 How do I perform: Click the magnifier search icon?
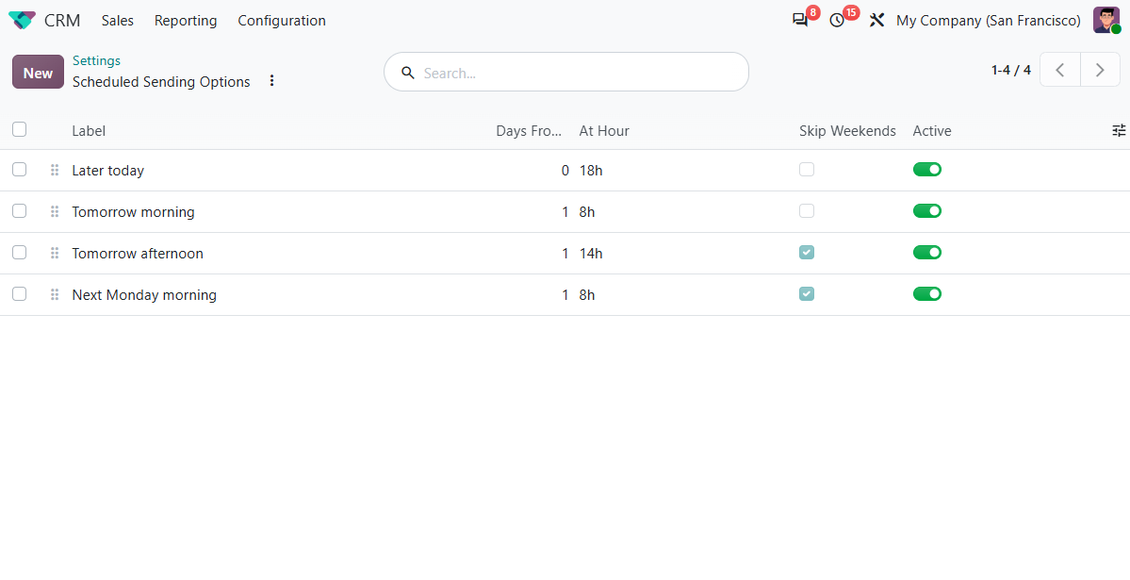(x=408, y=73)
